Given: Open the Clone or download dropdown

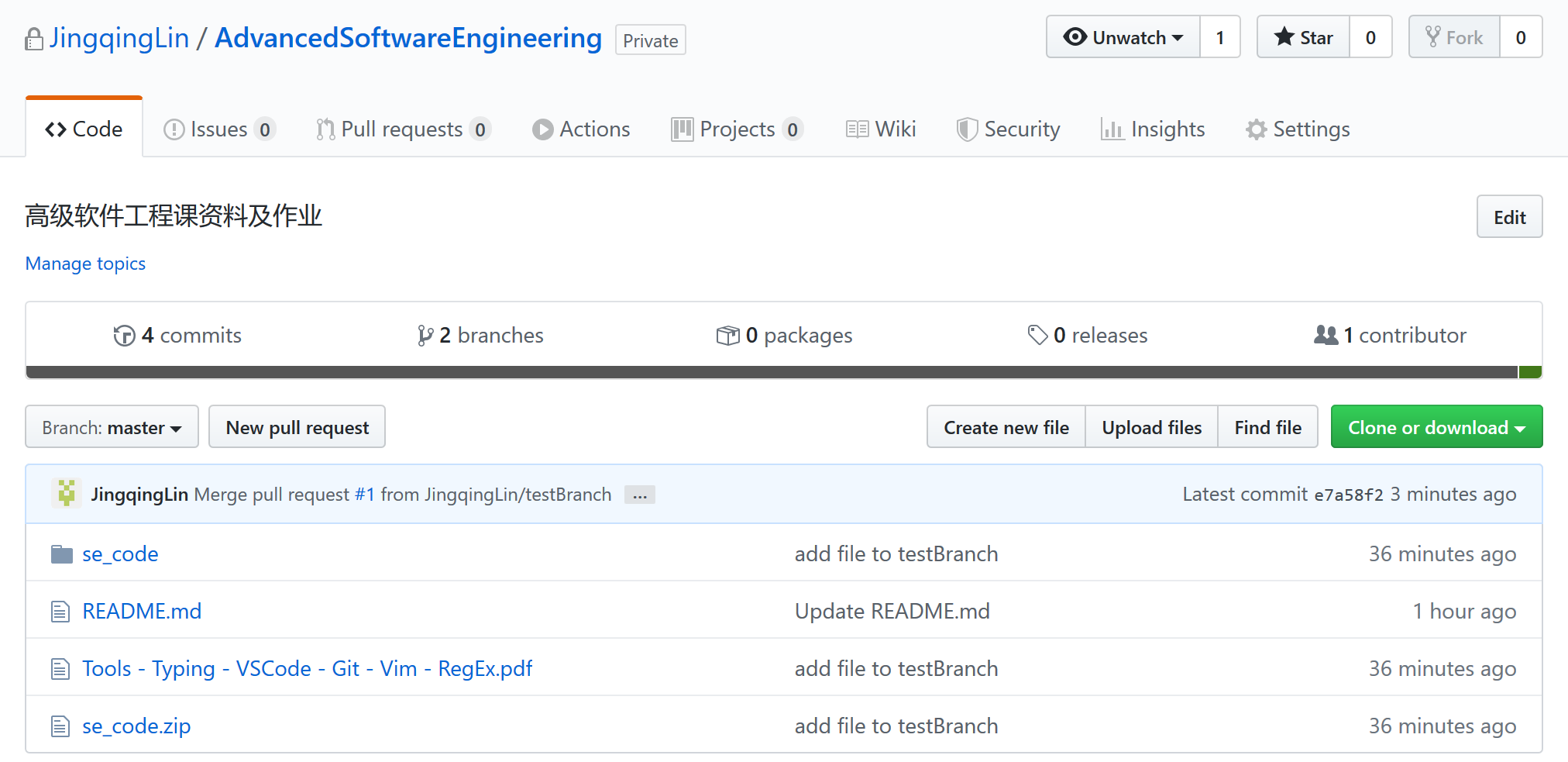Looking at the screenshot, I should tap(1436, 427).
